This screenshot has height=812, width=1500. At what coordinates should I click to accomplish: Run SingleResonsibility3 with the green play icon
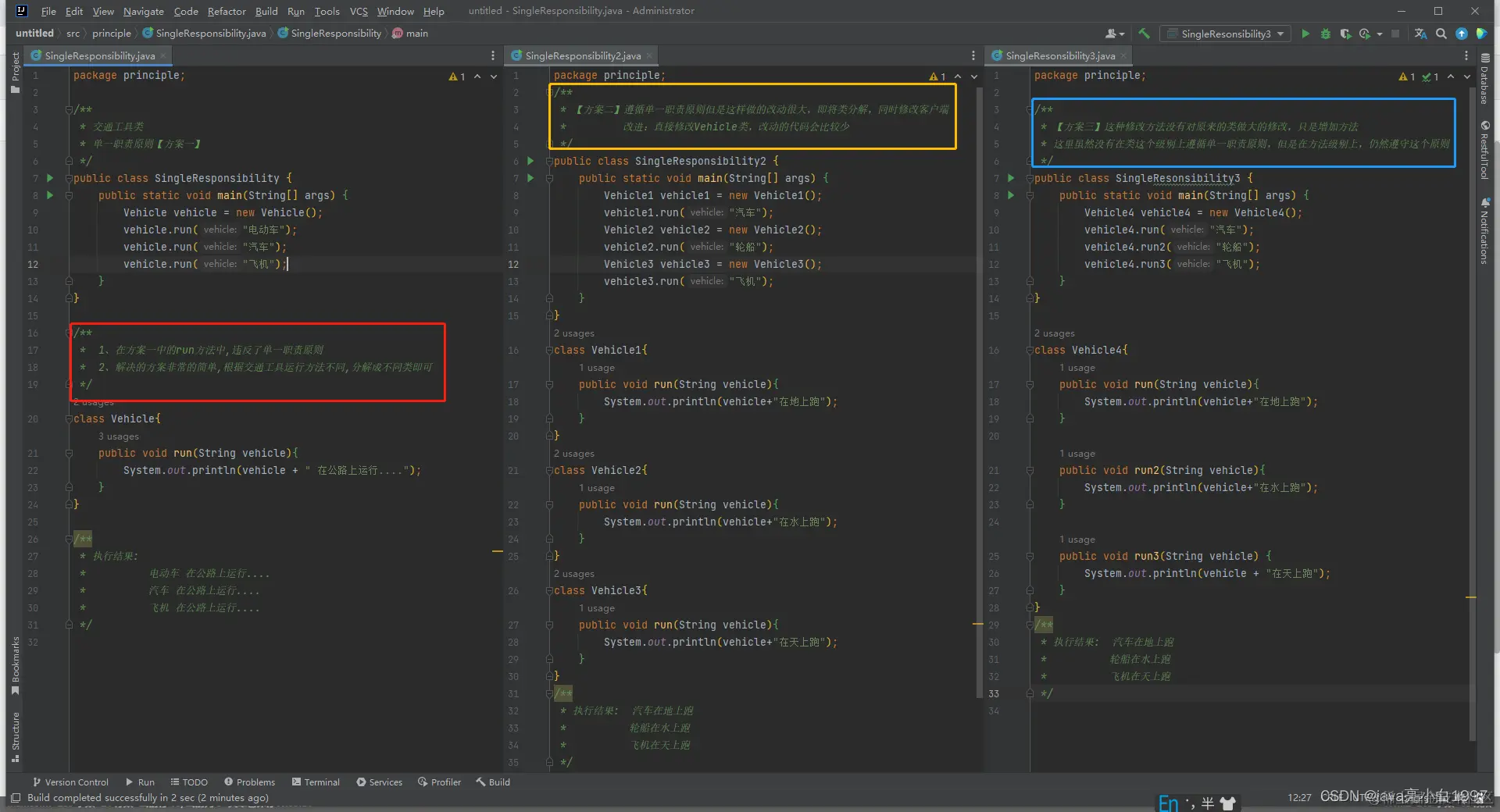(x=1305, y=34)
